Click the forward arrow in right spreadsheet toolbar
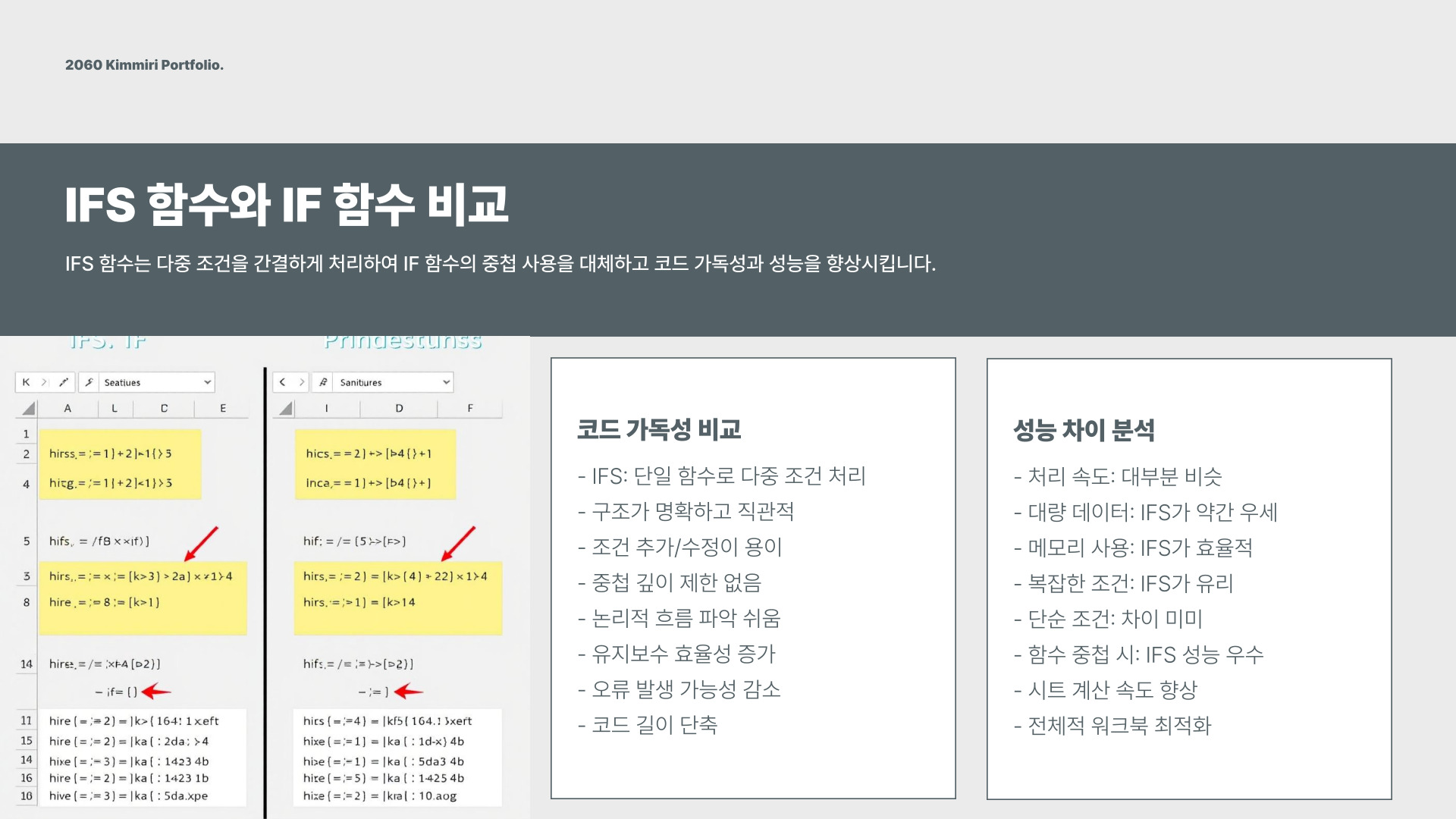The width and height of the screenshot is (1456, 819). [x=302, y=382]
